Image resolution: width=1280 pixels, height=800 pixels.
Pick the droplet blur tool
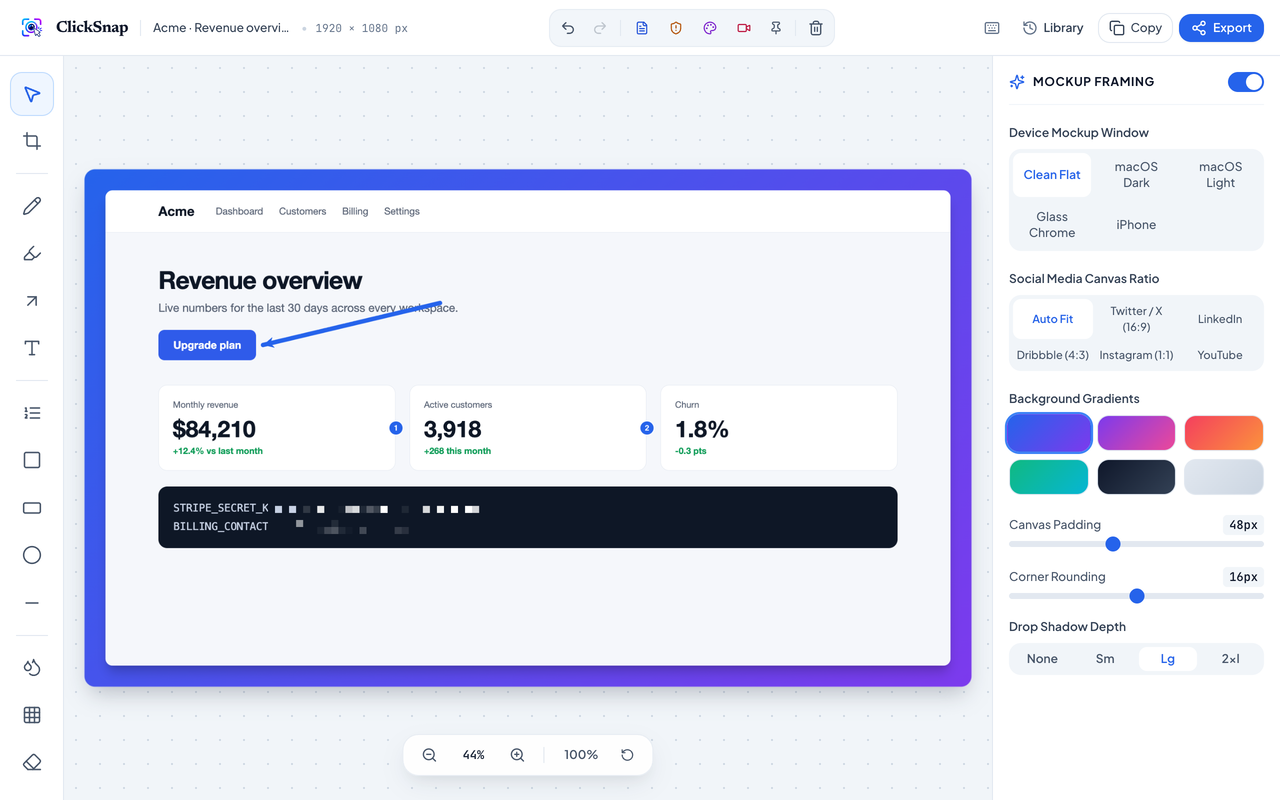click(32, 668)
